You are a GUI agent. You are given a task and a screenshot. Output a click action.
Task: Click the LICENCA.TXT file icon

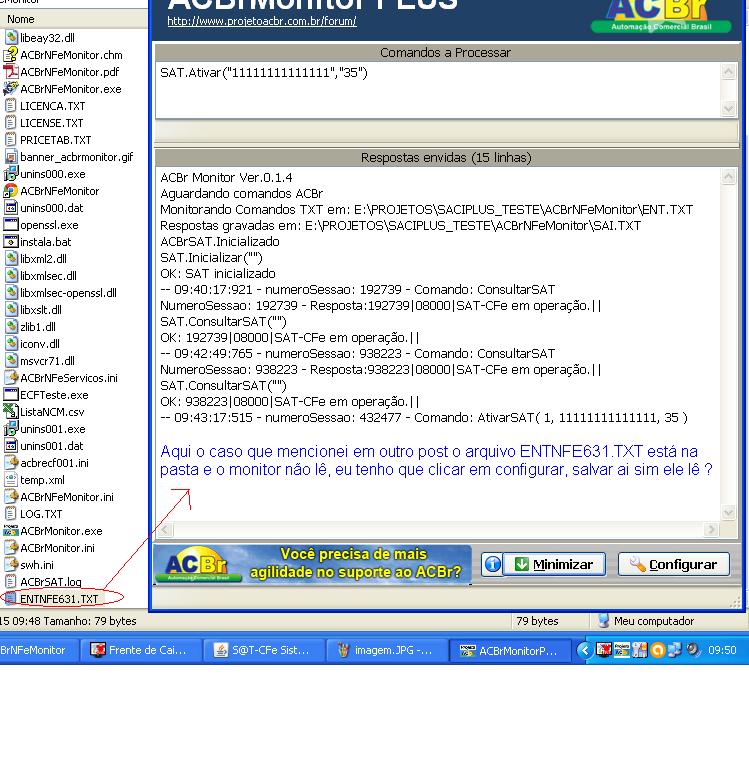[x=11, y=106]
